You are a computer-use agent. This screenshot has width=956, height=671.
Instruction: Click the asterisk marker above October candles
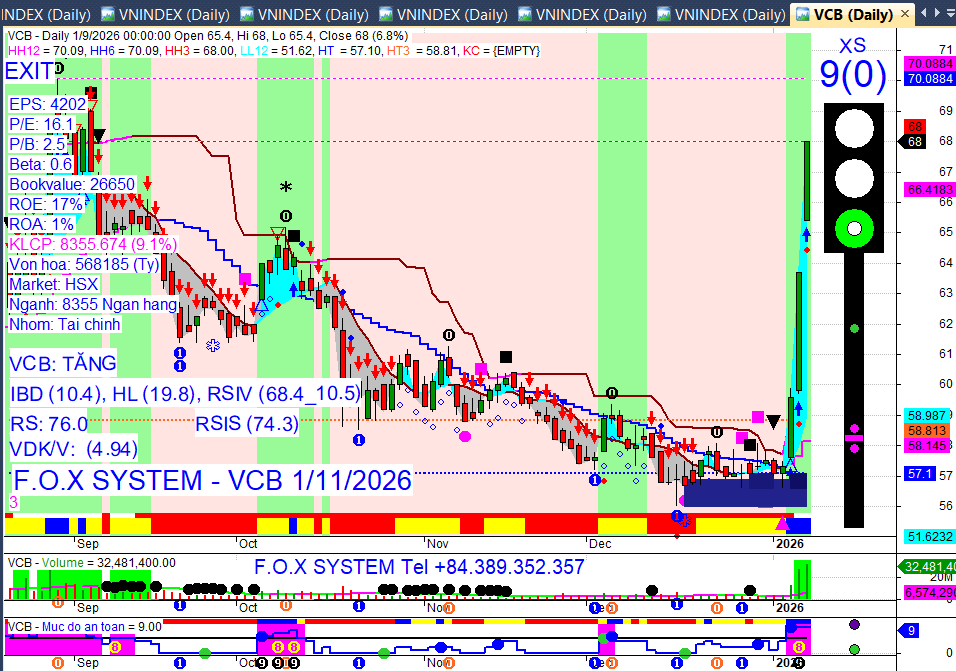click(x=285, y=188)
